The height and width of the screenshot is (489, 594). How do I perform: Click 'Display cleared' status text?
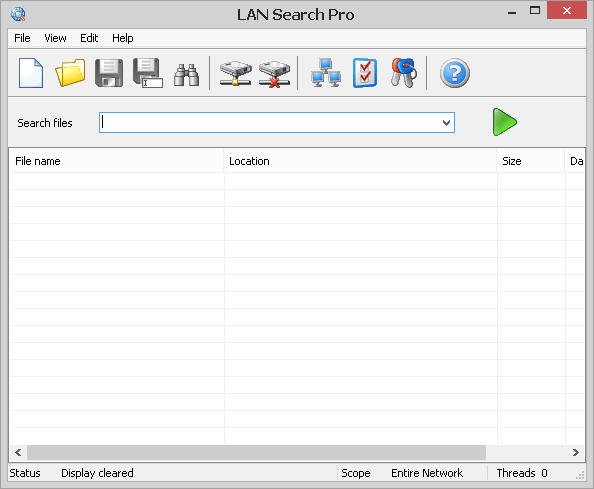[97, 473]
